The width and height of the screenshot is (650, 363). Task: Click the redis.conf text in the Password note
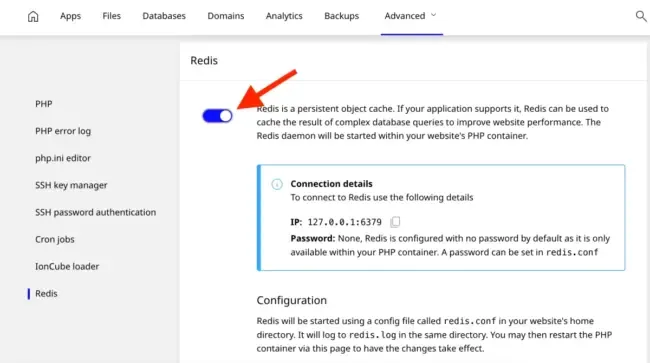click(x=572, y=252)
